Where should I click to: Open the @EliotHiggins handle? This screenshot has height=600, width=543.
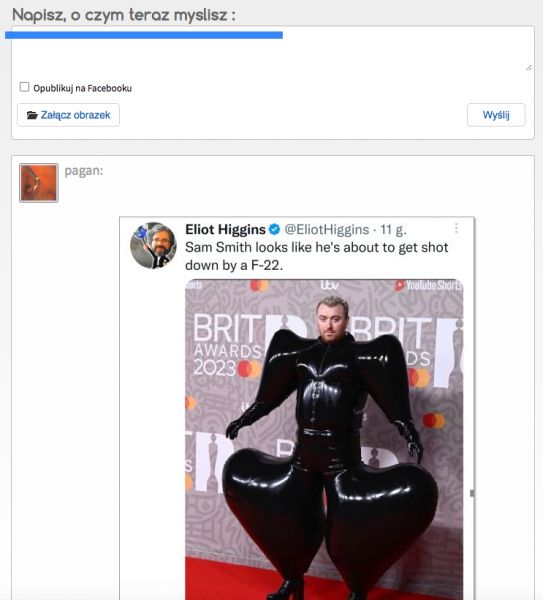pyautogui.click(x=327, y=230)
